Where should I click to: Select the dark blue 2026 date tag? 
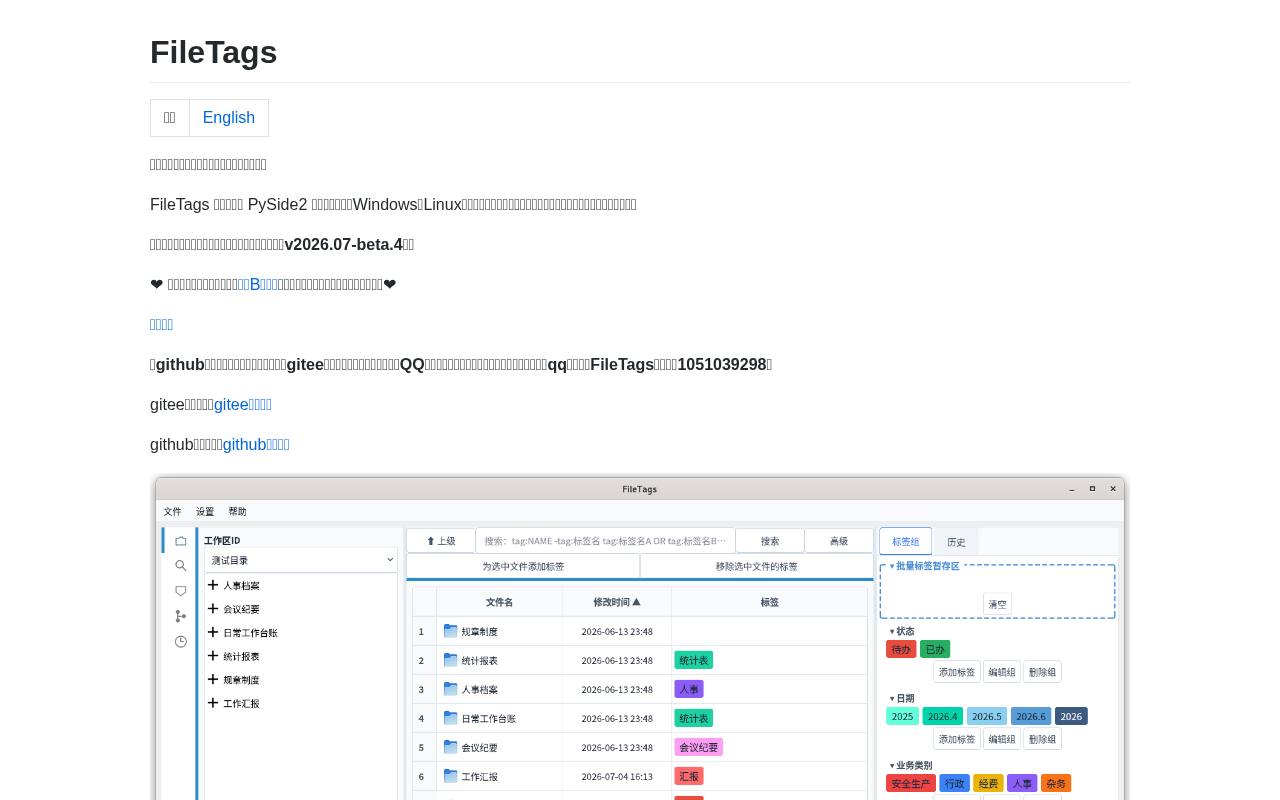[x=1071, y=716]
